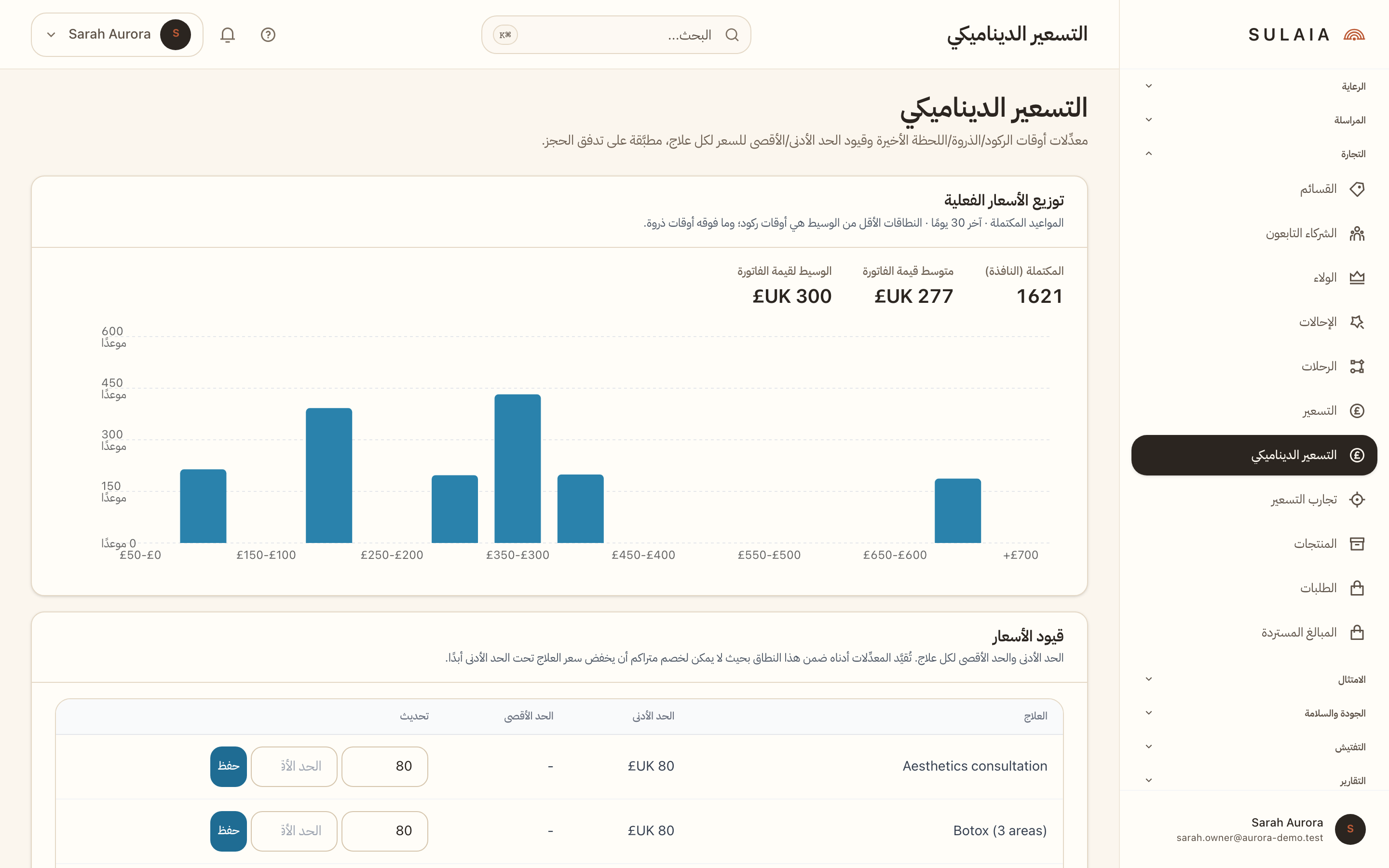The image size is (1389, 868).
Task: Click the الطلبات shopping bag icon
Action: (x=1357, y=588)
